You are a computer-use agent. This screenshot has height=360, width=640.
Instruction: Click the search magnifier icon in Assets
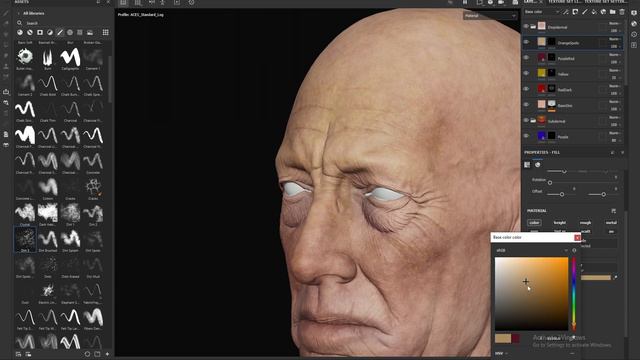20,23
